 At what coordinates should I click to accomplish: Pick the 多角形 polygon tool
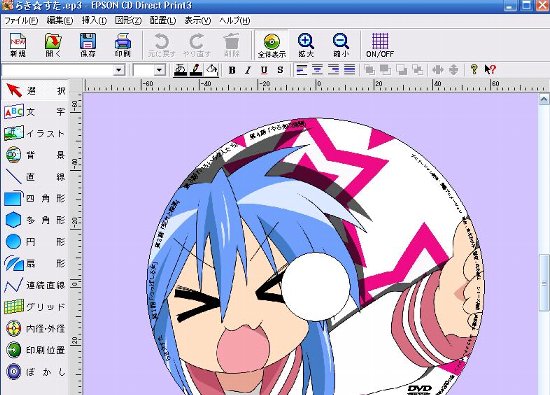coord(34,220)
